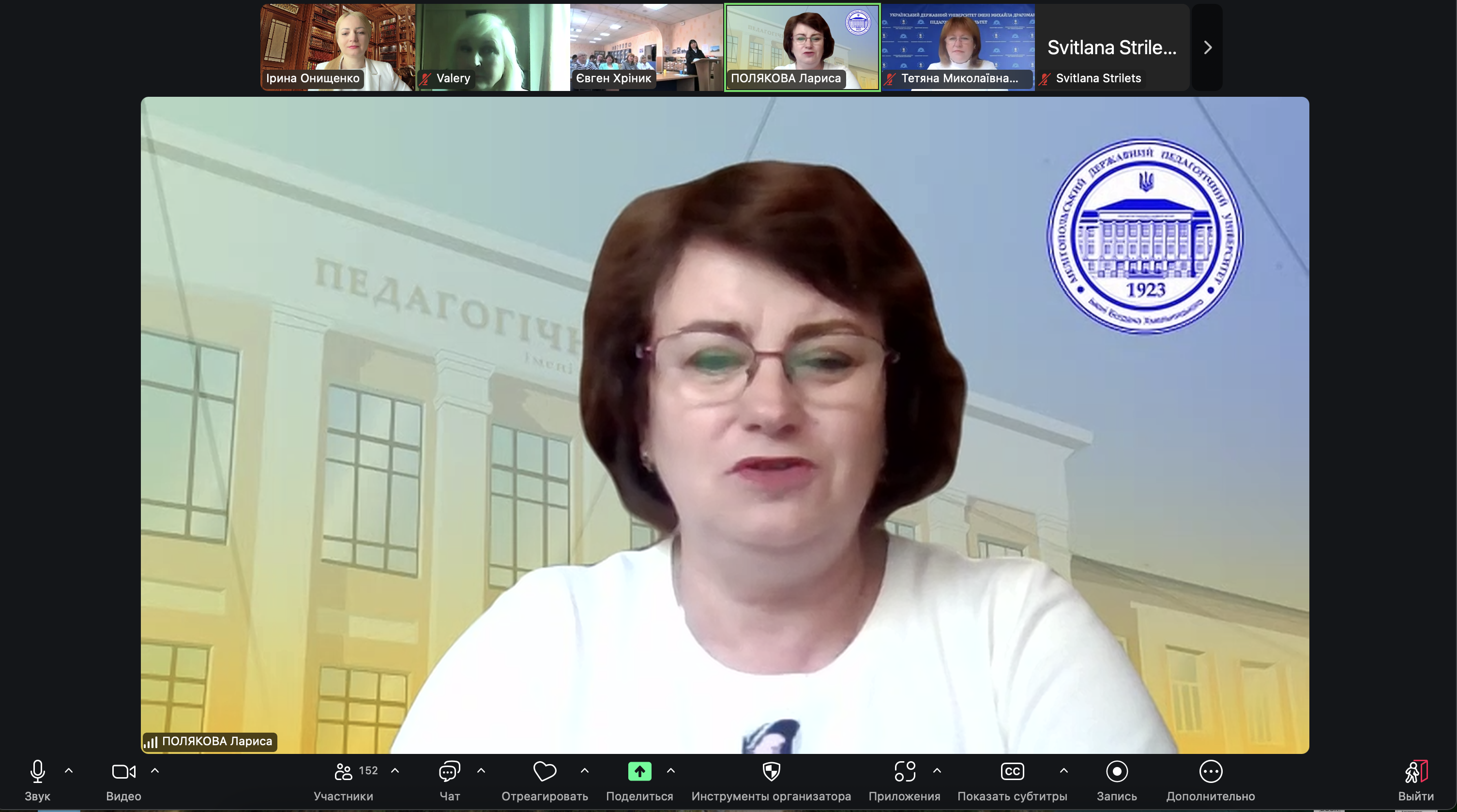This screenshot has height=812, width=1457.
Task: Open the Дополнительно more options icon
Action: [1211, 771]
